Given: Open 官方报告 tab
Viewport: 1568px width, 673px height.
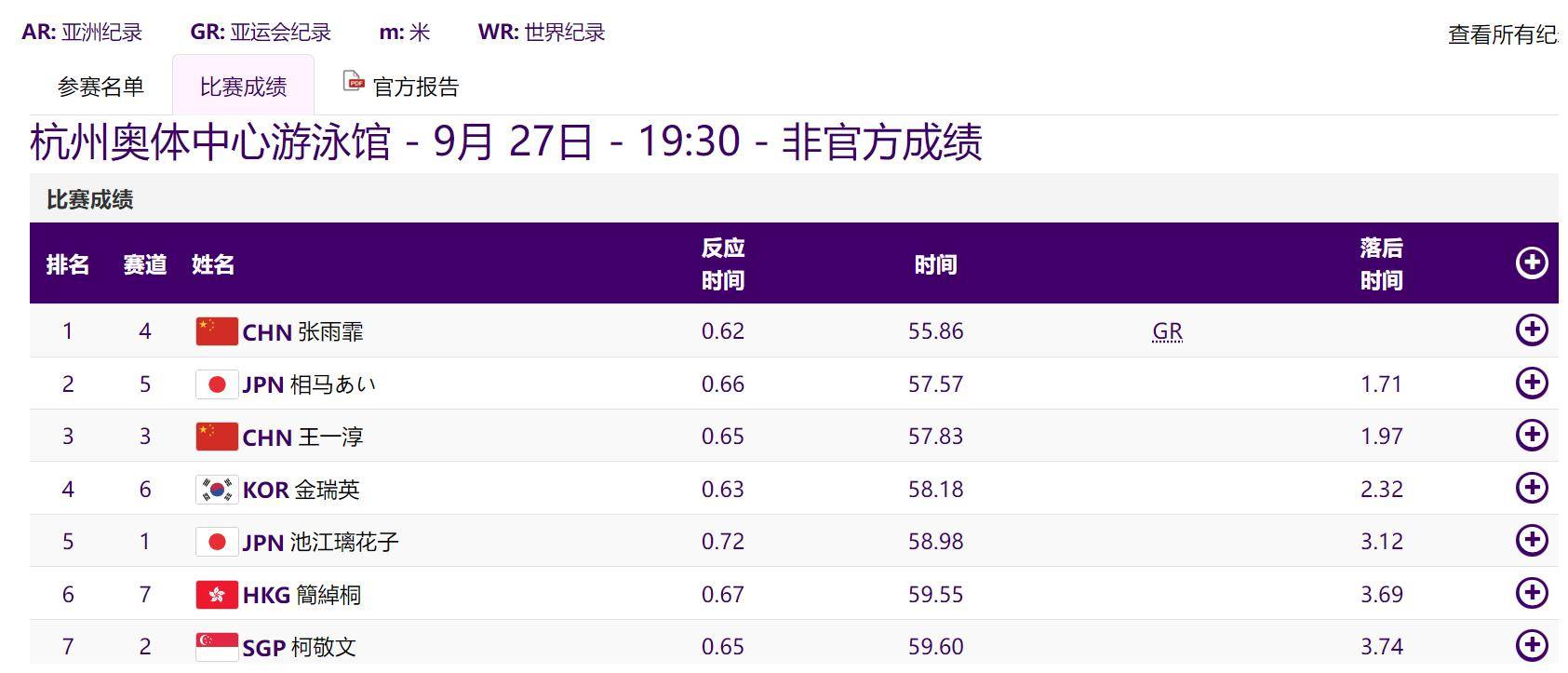Looking at the screenshot, I should coord(401,87).
